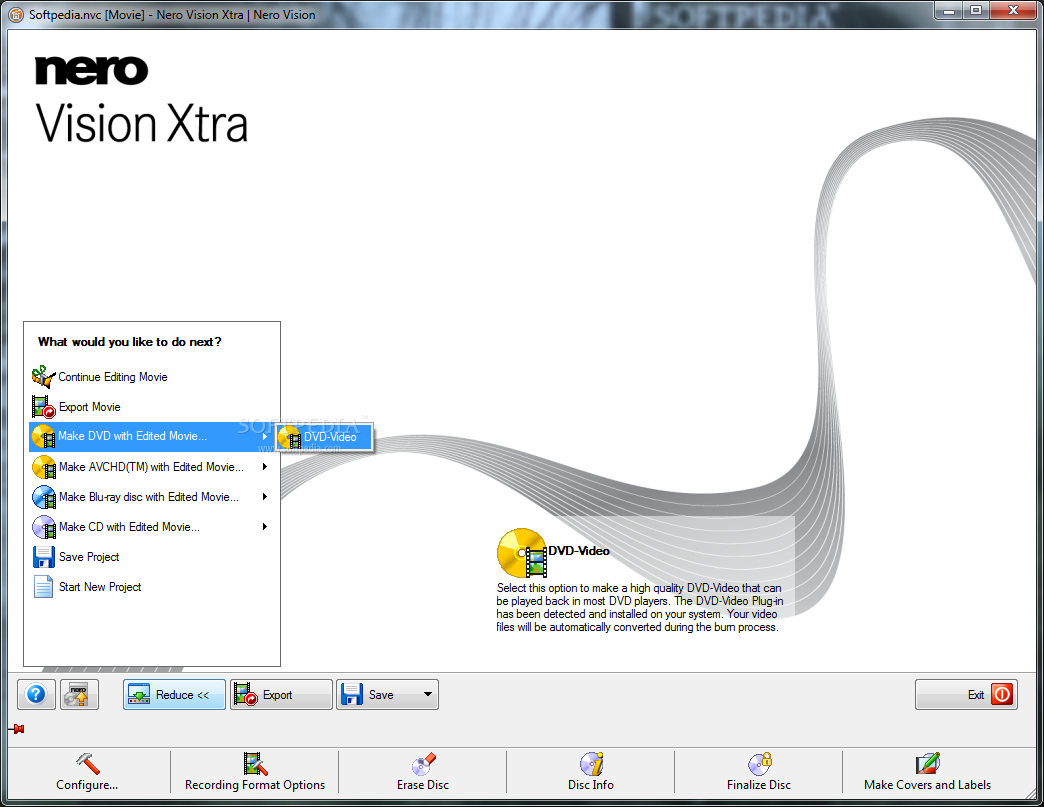The image size is (1044, 807).
Task: Click the Exit button
Action: (x=966, y=694)
